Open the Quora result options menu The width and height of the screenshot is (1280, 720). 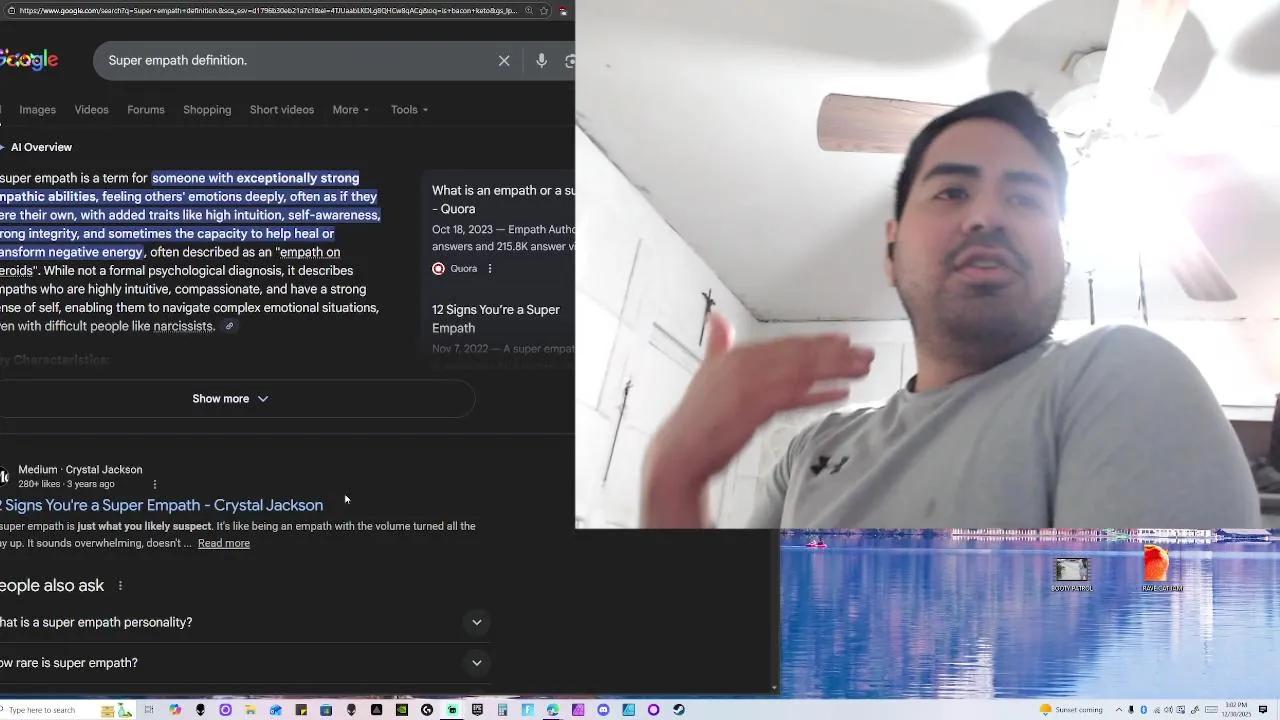[x=489, y=268]
